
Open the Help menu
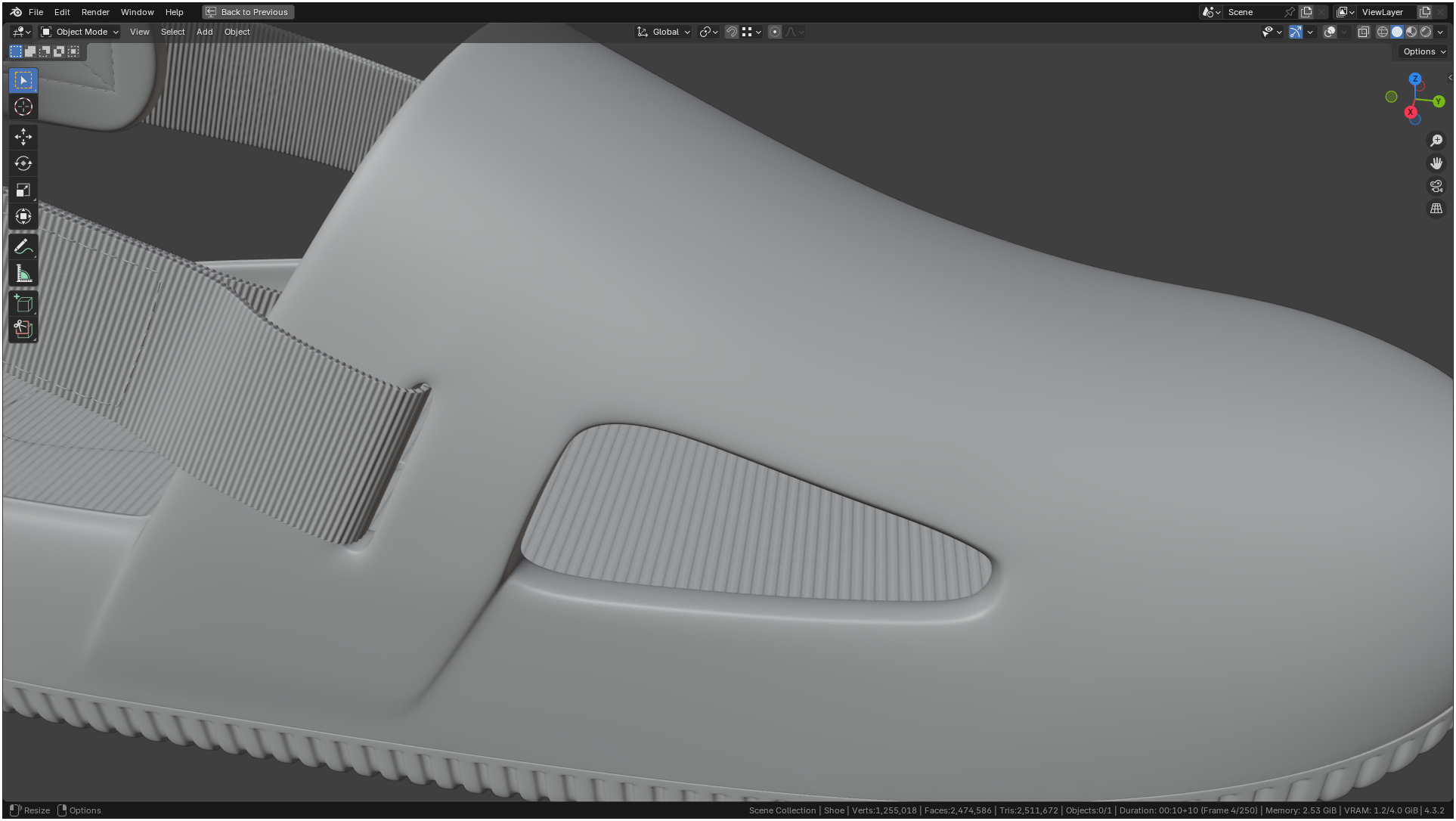[x=174, y=12]
